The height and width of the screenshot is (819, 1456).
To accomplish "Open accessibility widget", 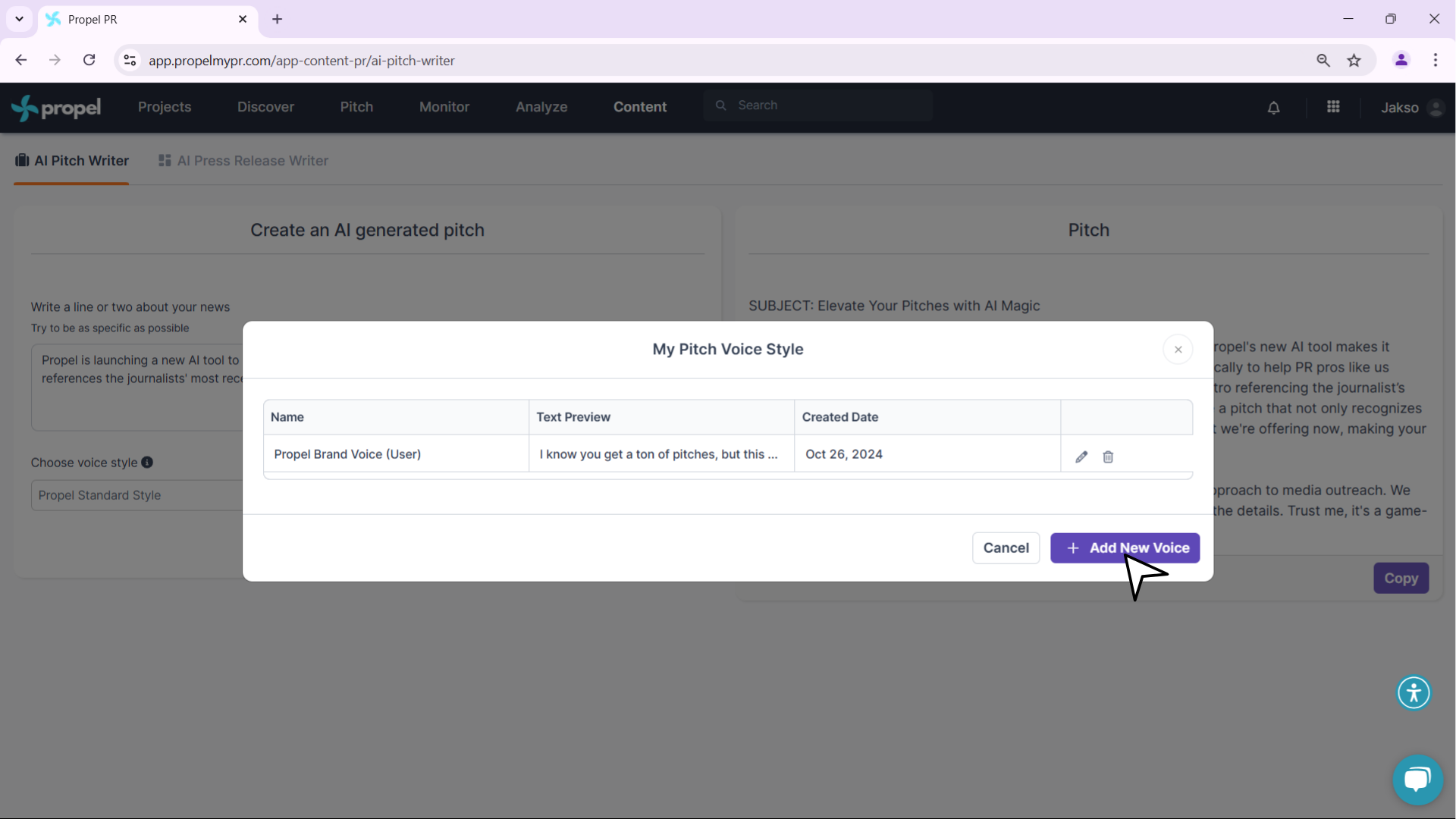I will [1414, 692].
